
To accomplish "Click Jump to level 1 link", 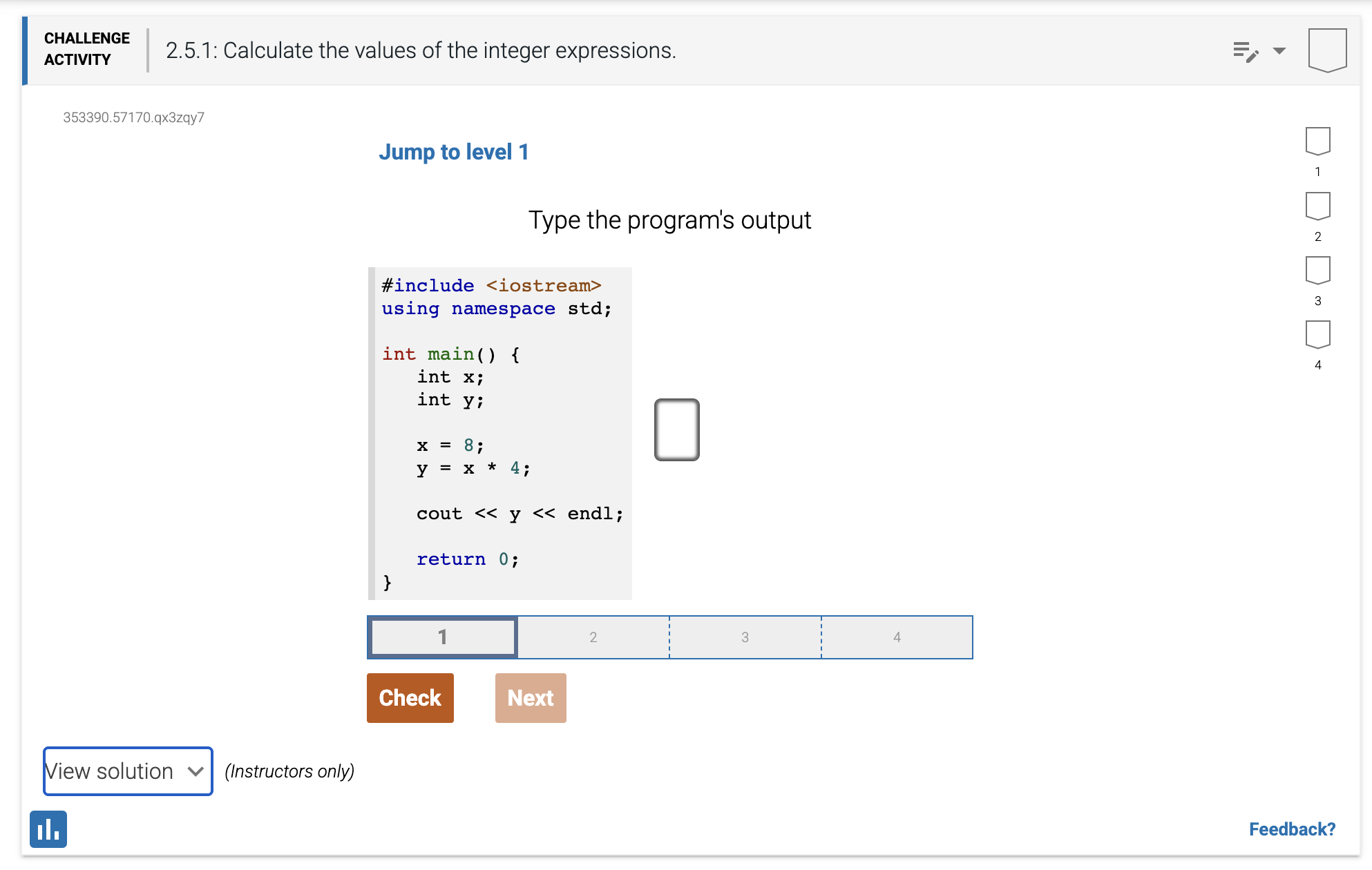I will pos(453,152).
